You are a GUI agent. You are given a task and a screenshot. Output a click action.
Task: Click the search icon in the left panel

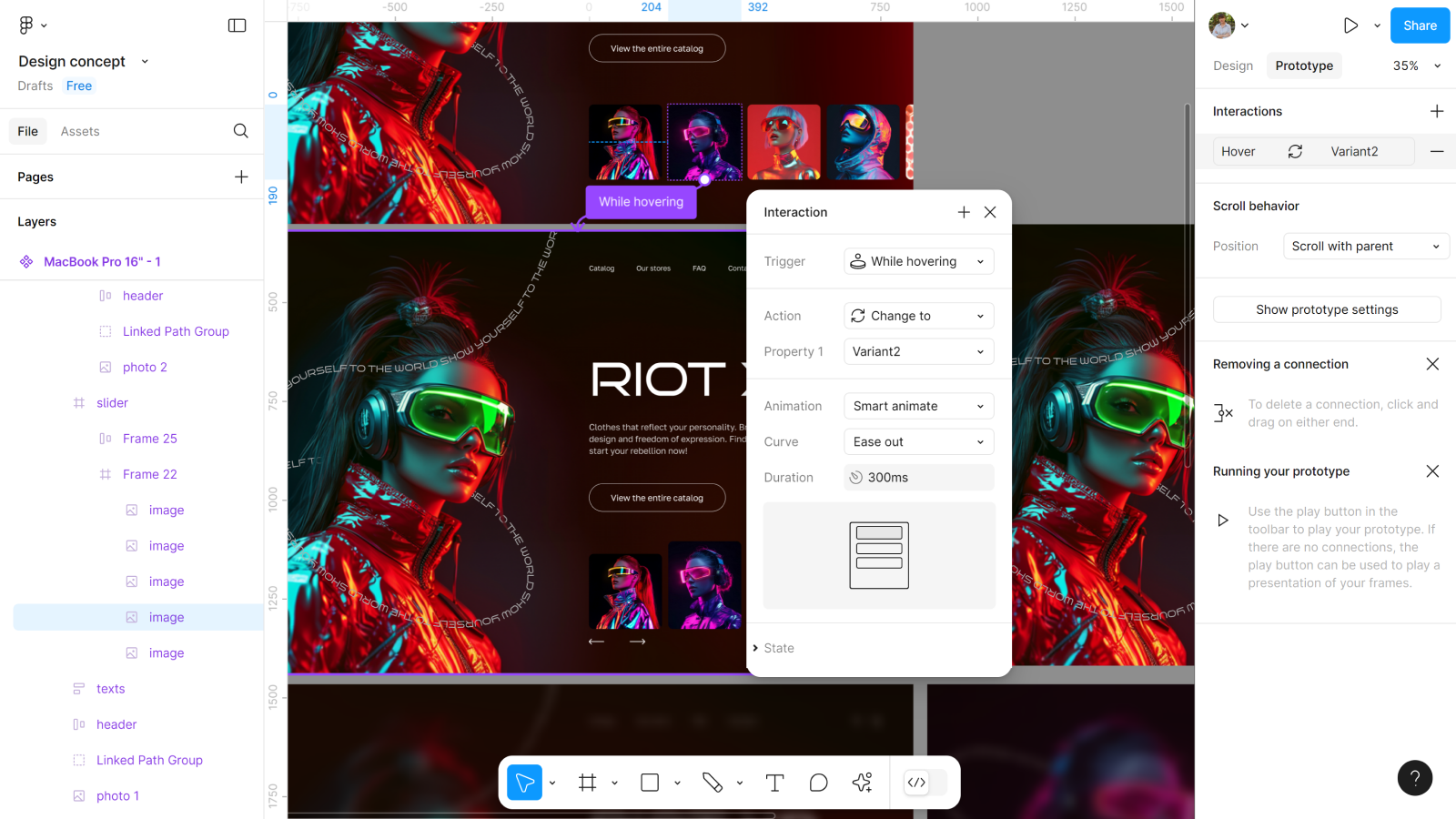point(240,131)
